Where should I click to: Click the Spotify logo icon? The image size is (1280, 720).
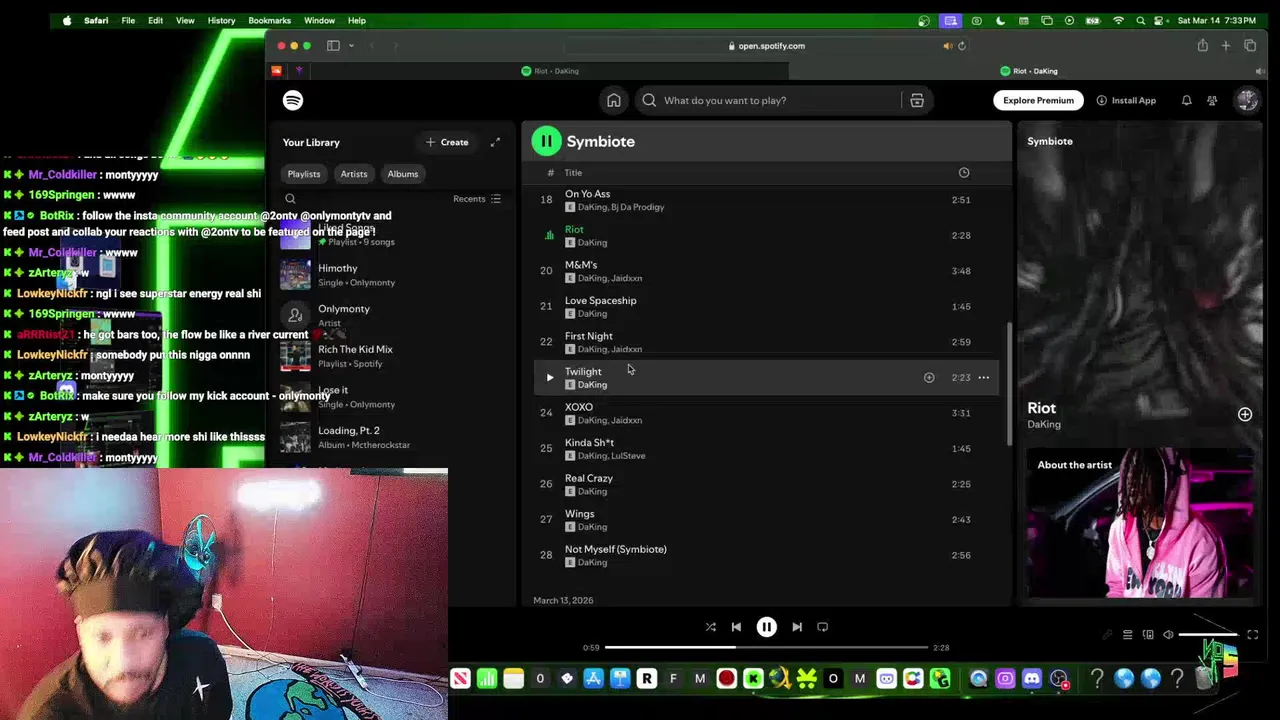[293, 100]
